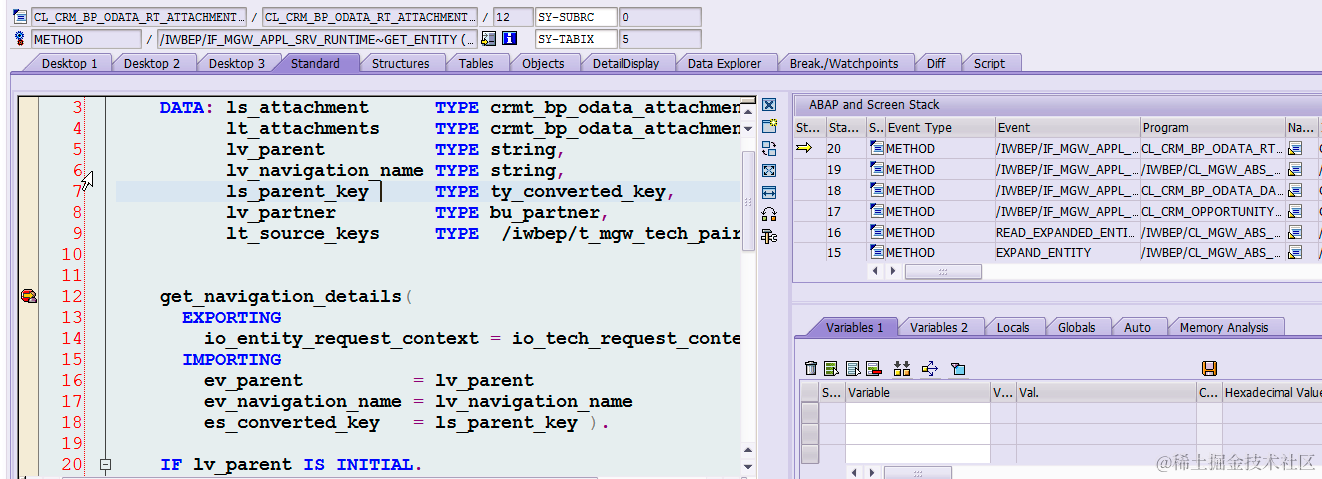Click the navigate-to-source icon after GET_ENTITY field

(x=488, y=39)
